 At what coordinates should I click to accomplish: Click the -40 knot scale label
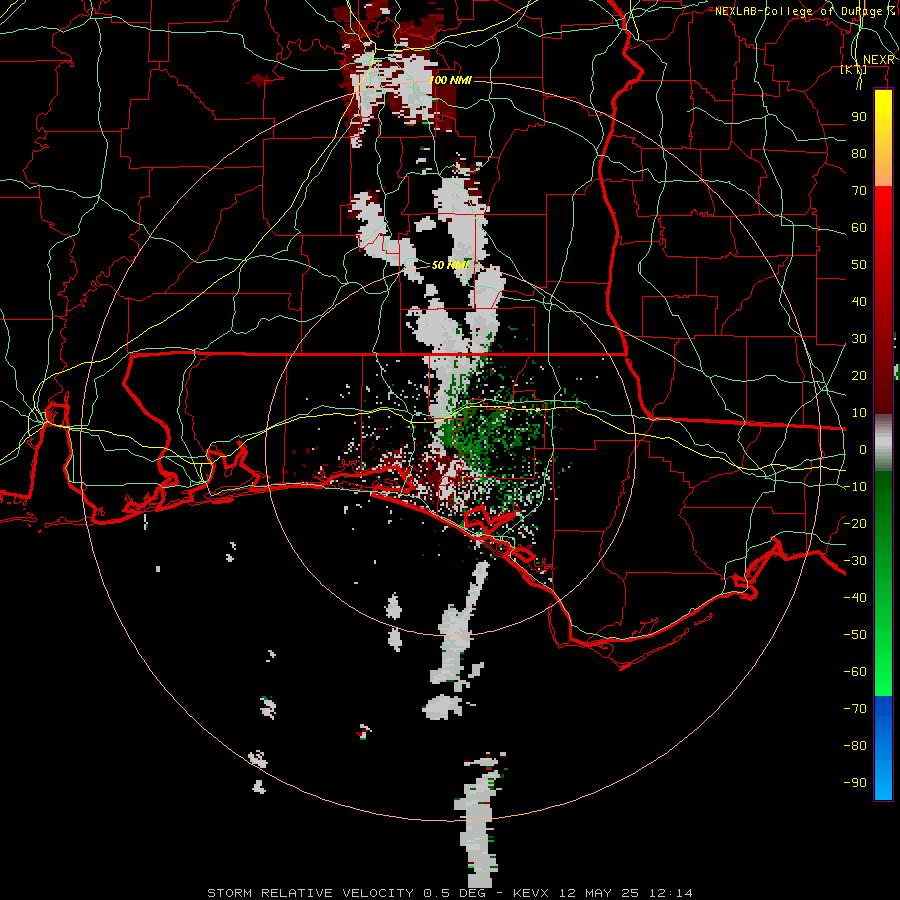pyautogui.click(x=855, y=598)
